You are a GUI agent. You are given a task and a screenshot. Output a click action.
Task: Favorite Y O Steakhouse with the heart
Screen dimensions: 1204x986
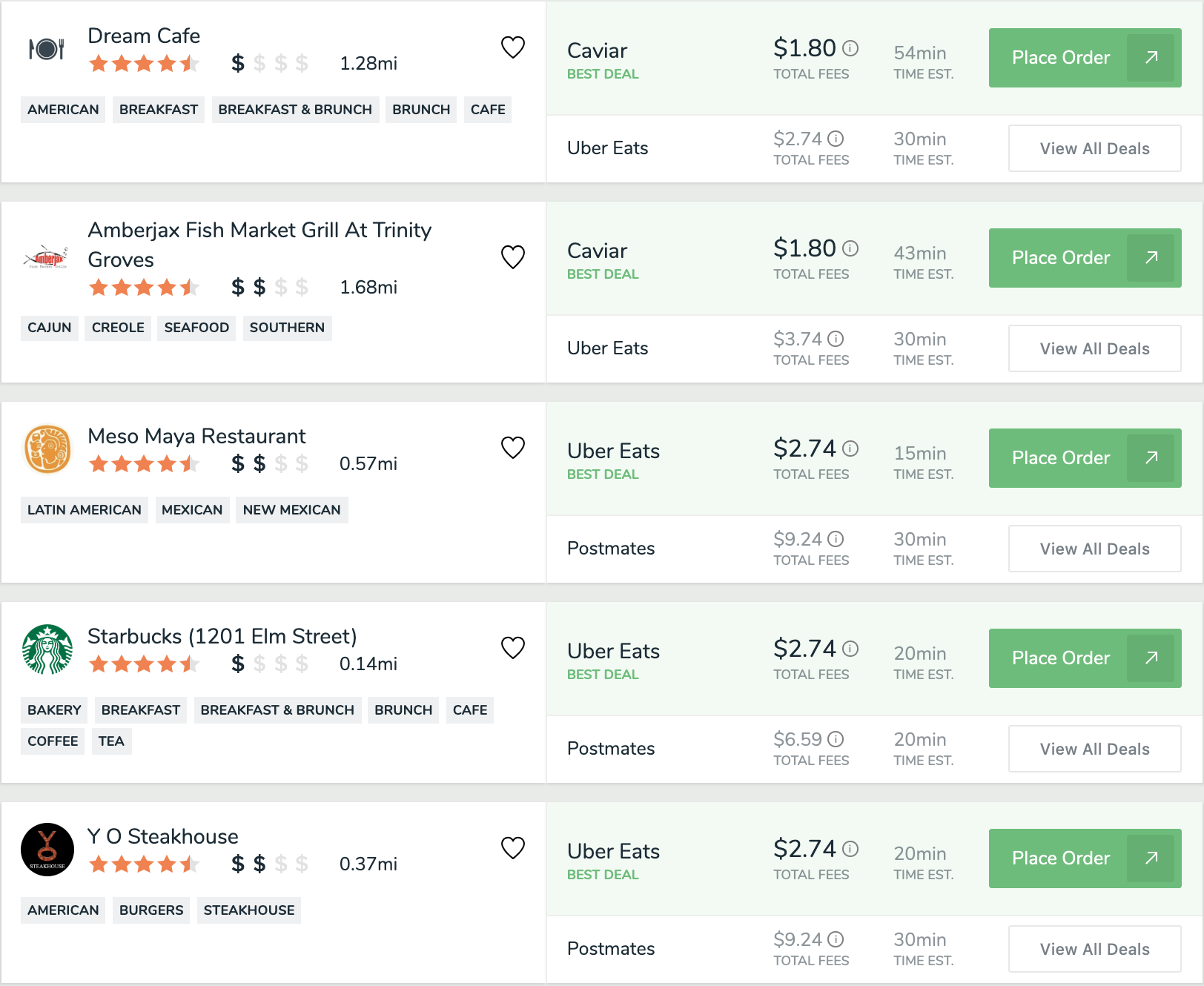(x=513, y=848)
